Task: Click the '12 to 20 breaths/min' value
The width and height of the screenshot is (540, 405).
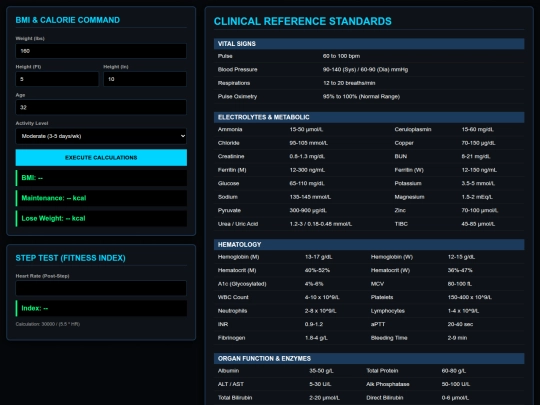Action: point(349,83)
